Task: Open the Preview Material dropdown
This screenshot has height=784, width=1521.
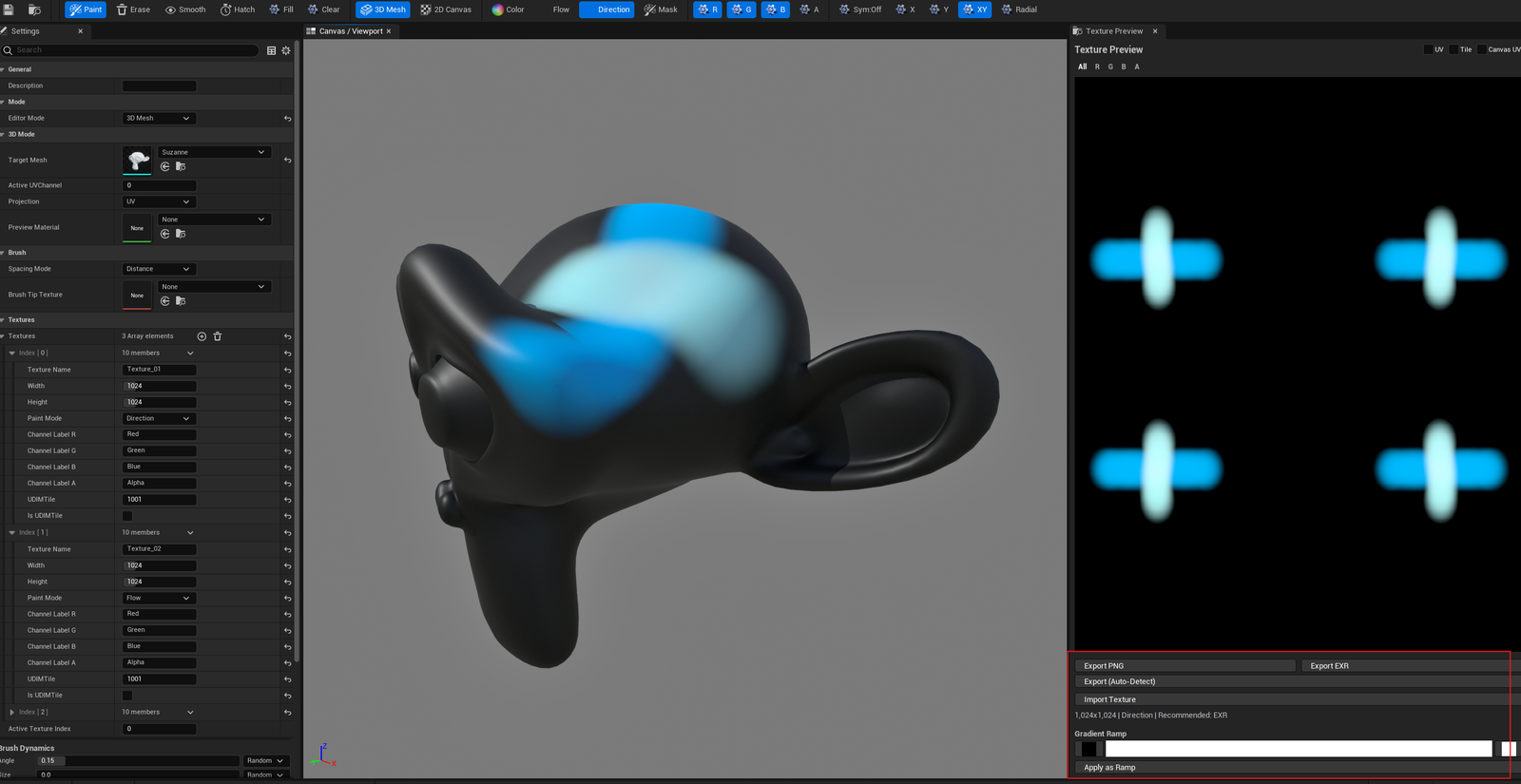Action: coord(214,220)
